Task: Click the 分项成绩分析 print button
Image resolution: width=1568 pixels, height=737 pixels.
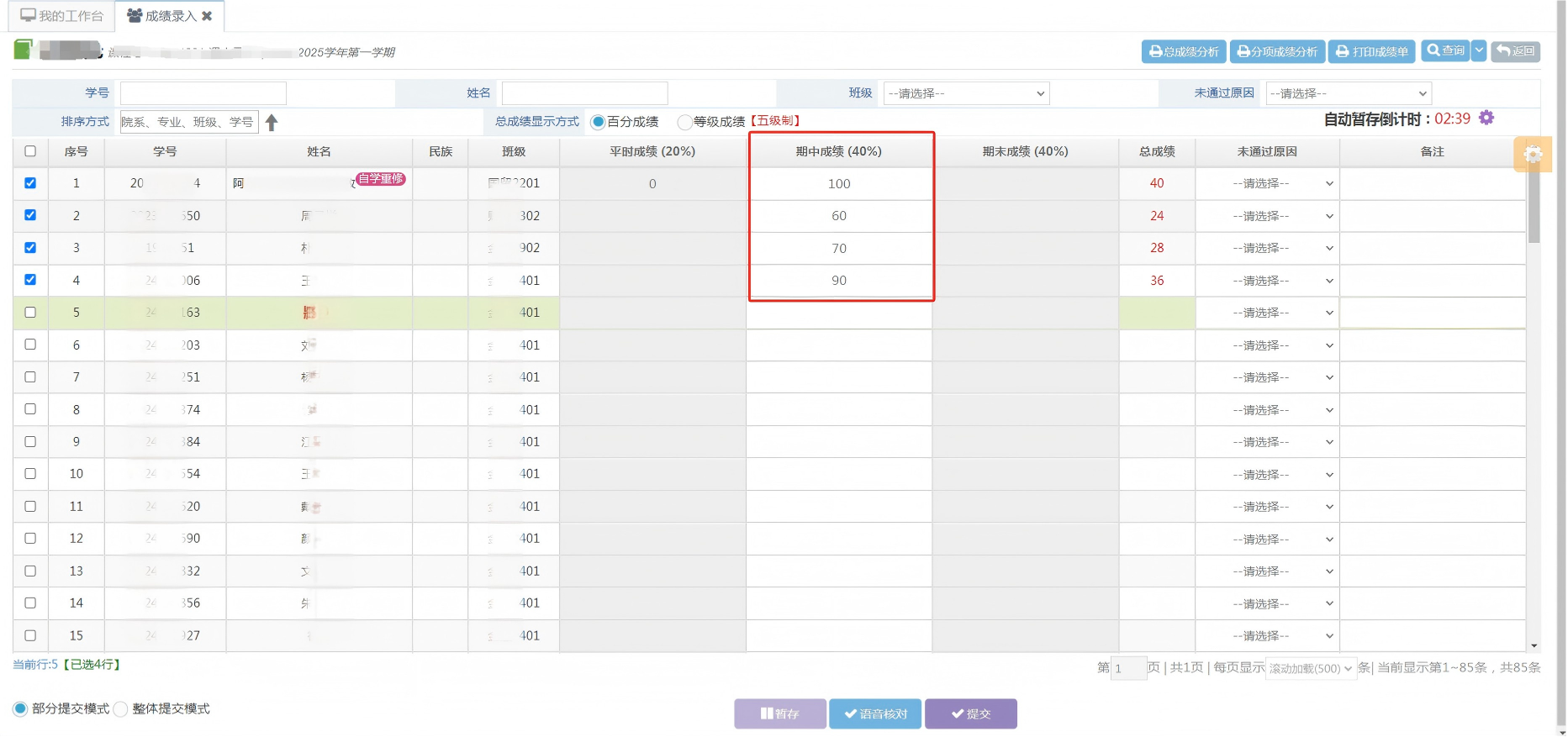Action: coord(1277,51)
